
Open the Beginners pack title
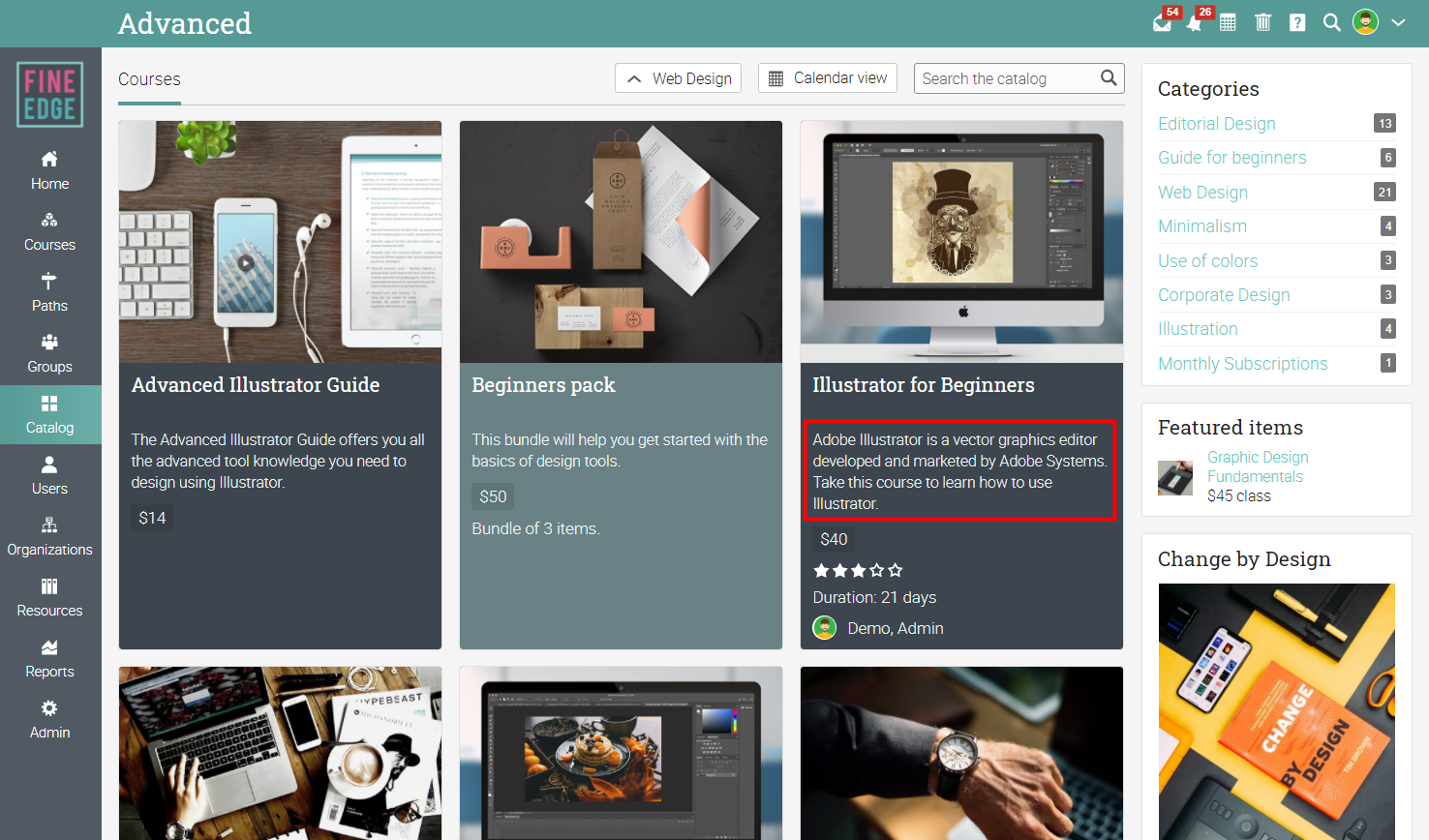click(543, 385)
